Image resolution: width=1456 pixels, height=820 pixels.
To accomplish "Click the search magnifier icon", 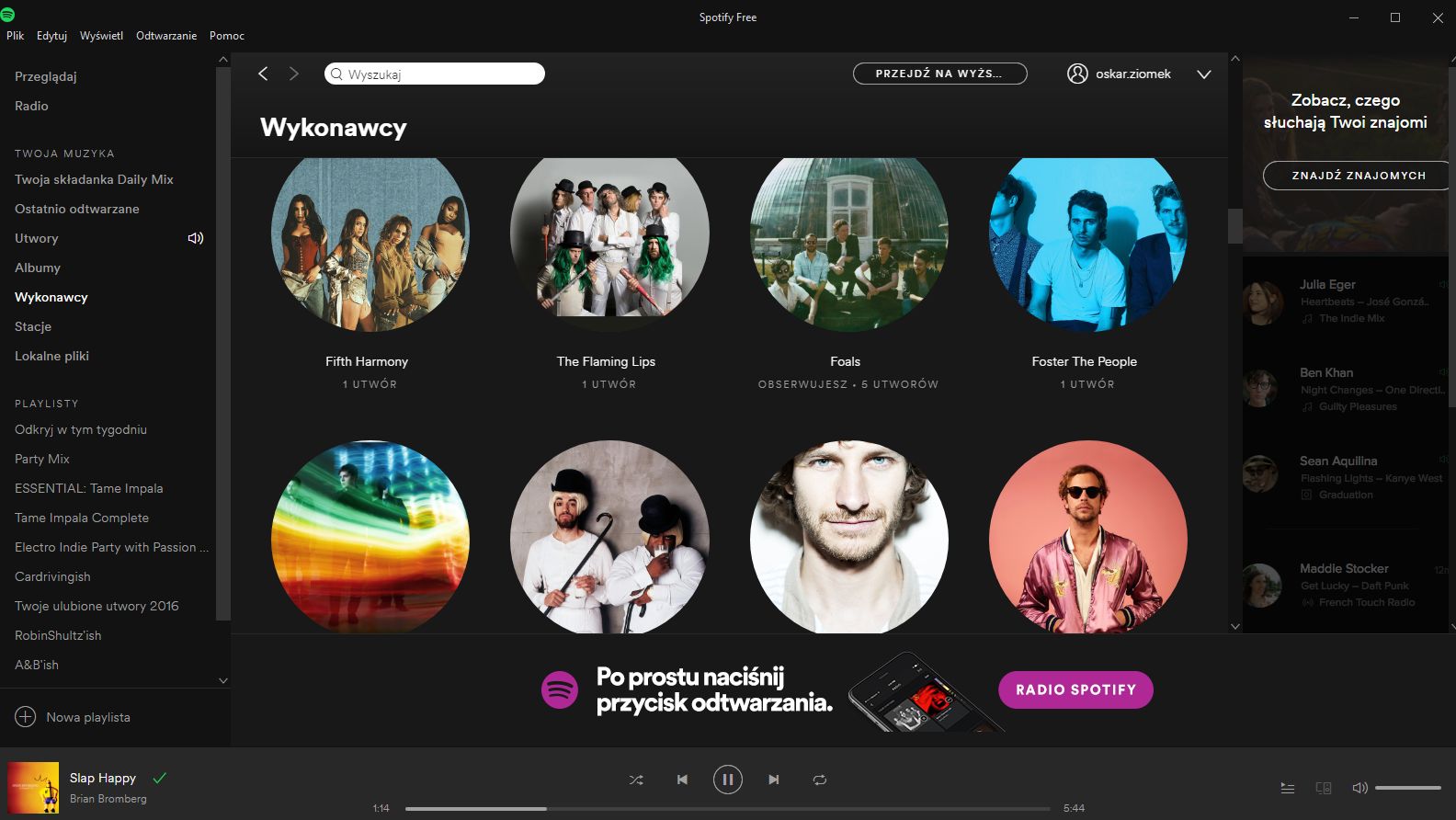I will click(336, 74).
